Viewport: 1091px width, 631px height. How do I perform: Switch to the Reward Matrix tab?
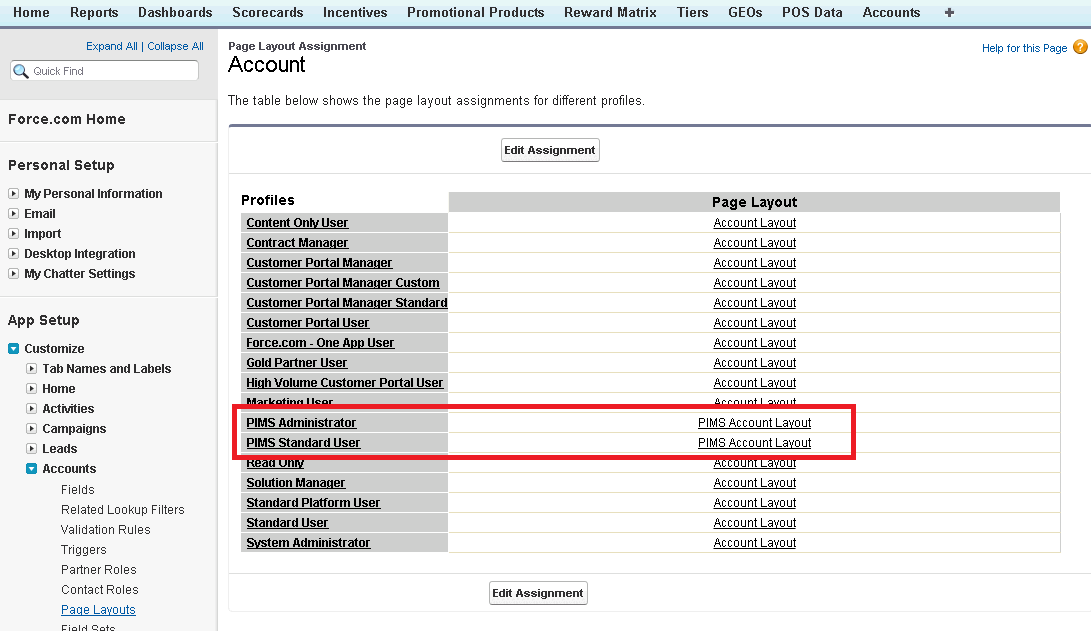click(x=610, y=13)
